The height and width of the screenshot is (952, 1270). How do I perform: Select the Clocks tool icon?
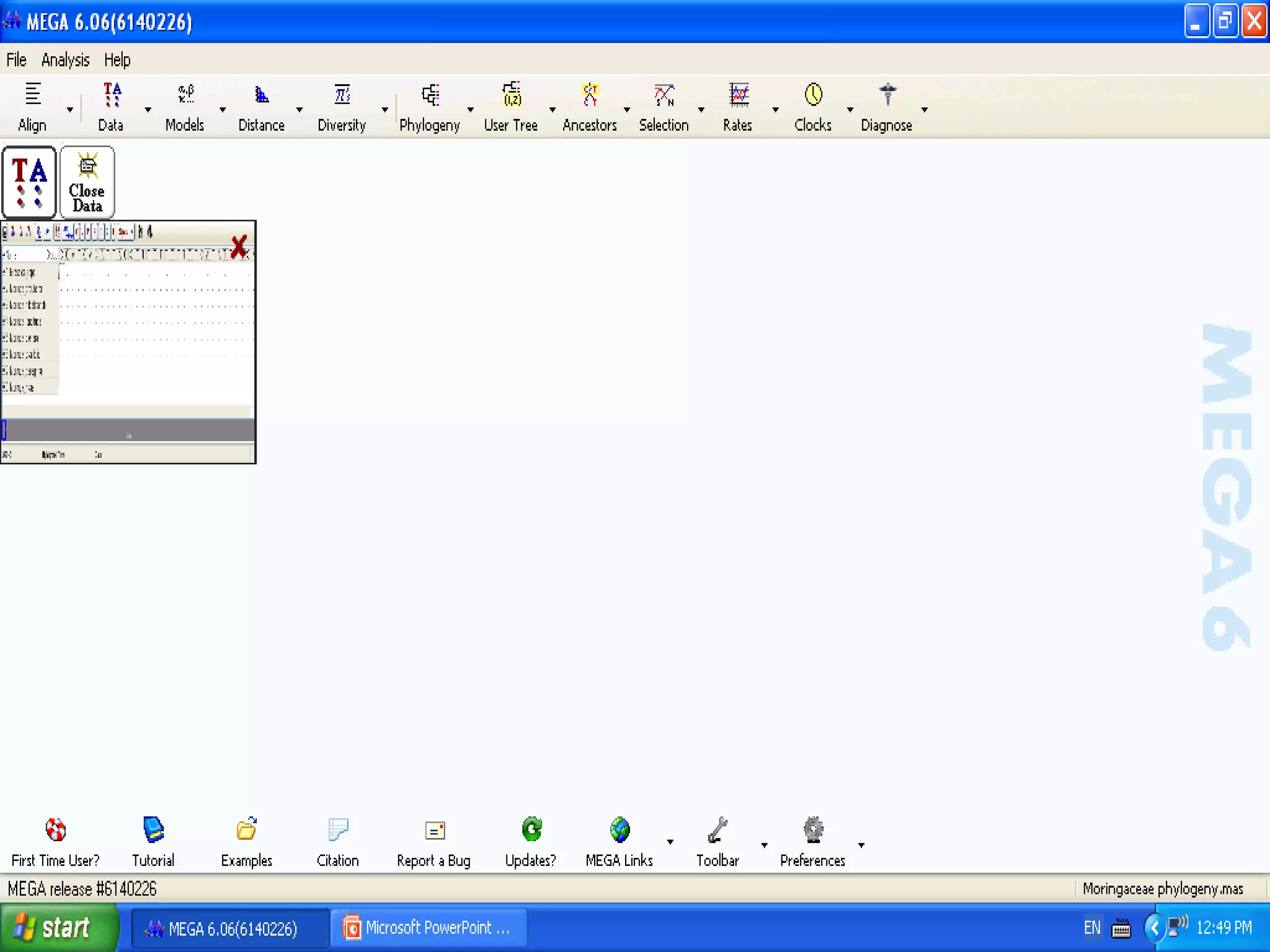[x=813, y=95]
